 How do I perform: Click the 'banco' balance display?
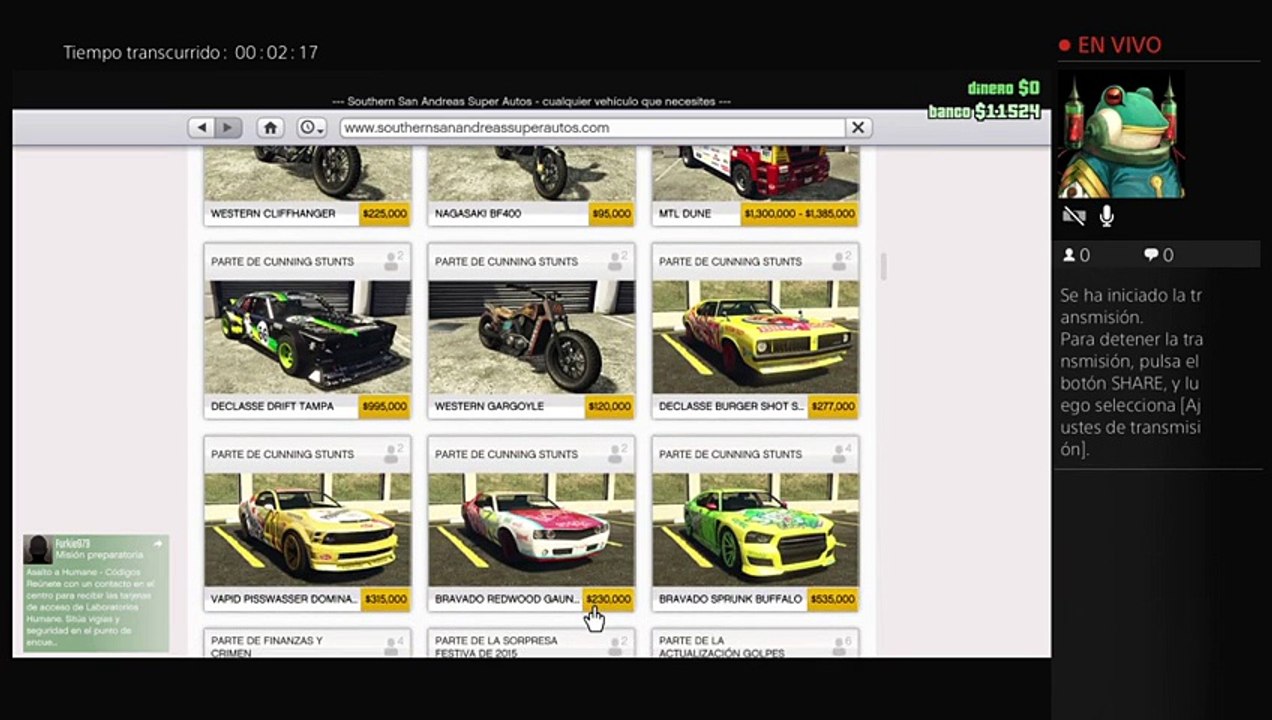click(x=984, y=111)
